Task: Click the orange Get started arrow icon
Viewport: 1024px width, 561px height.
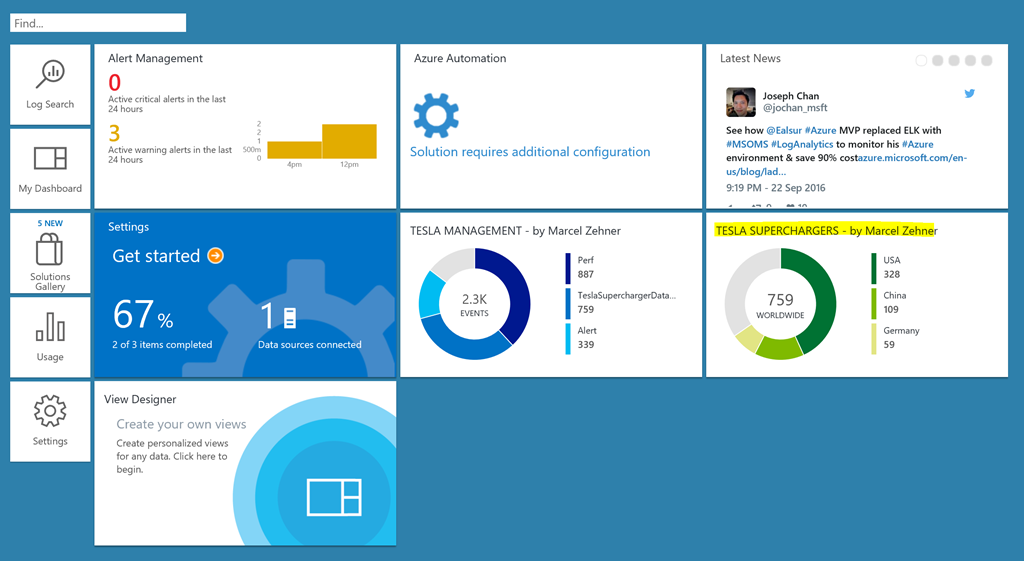Action: pos(215,256)
